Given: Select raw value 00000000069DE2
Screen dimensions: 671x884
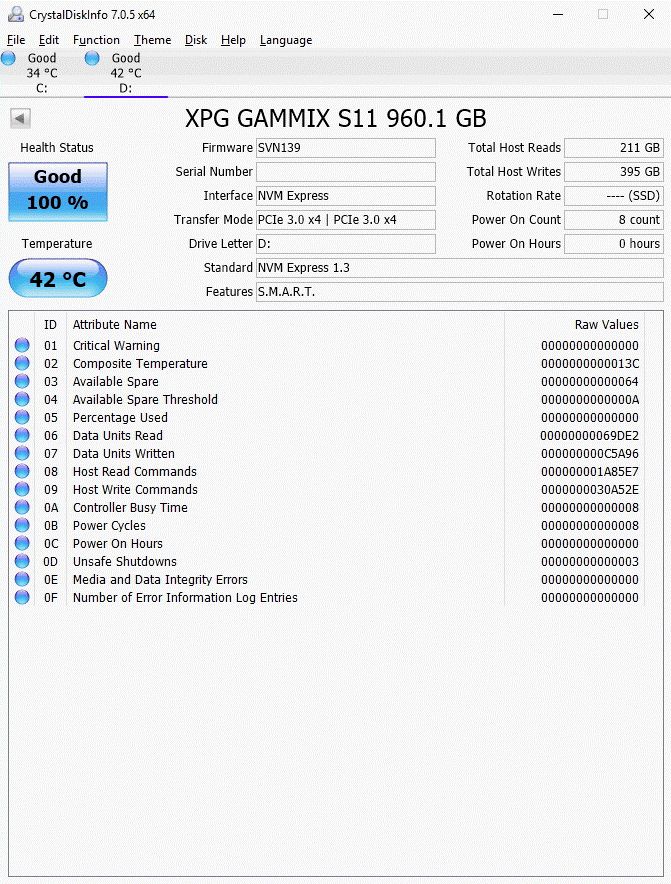Looking at the screenshot, I should [590, 436].
